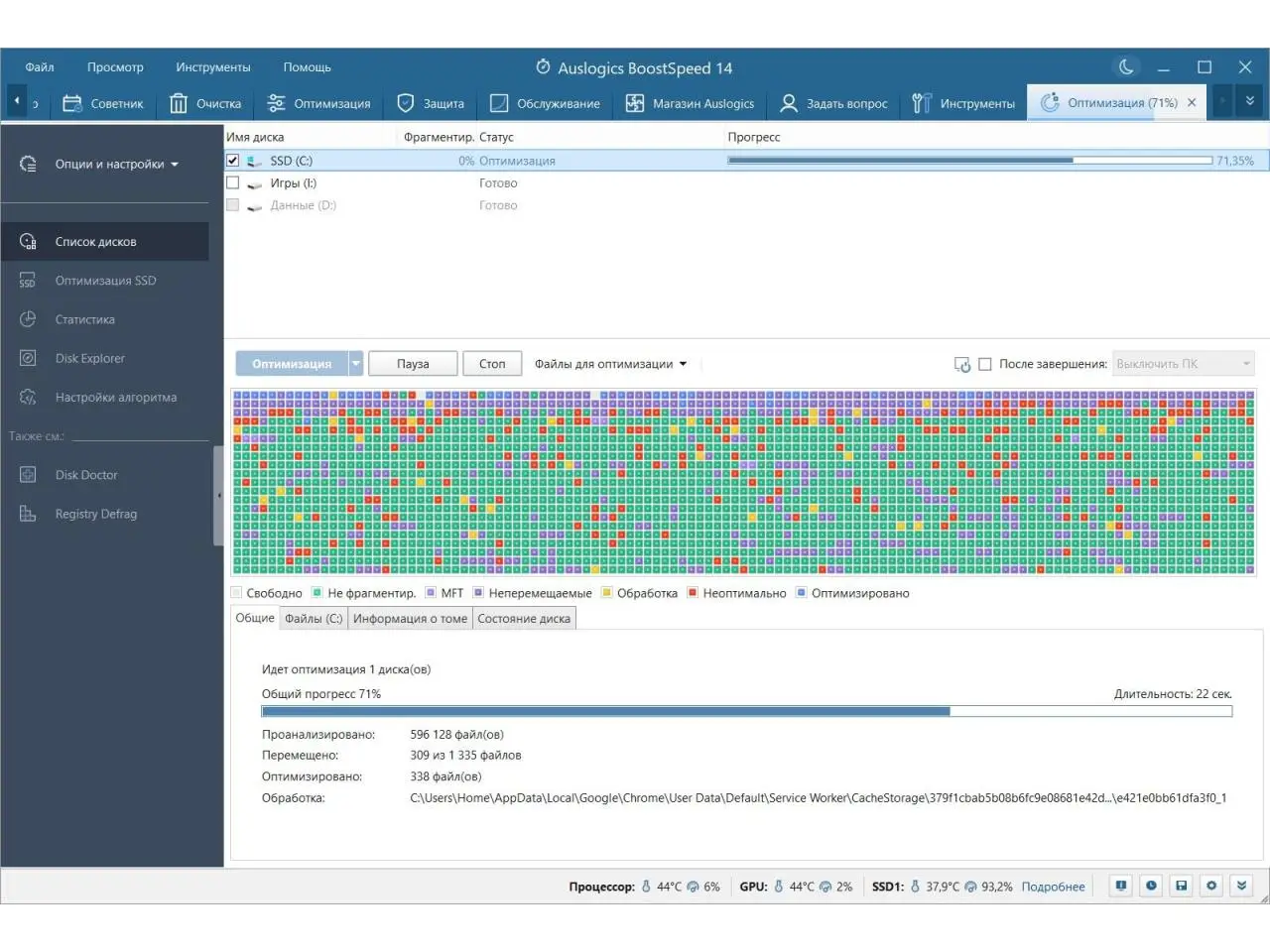
Task: Expand Файлы для оптимизации dropdown
Action: (610, 364)
